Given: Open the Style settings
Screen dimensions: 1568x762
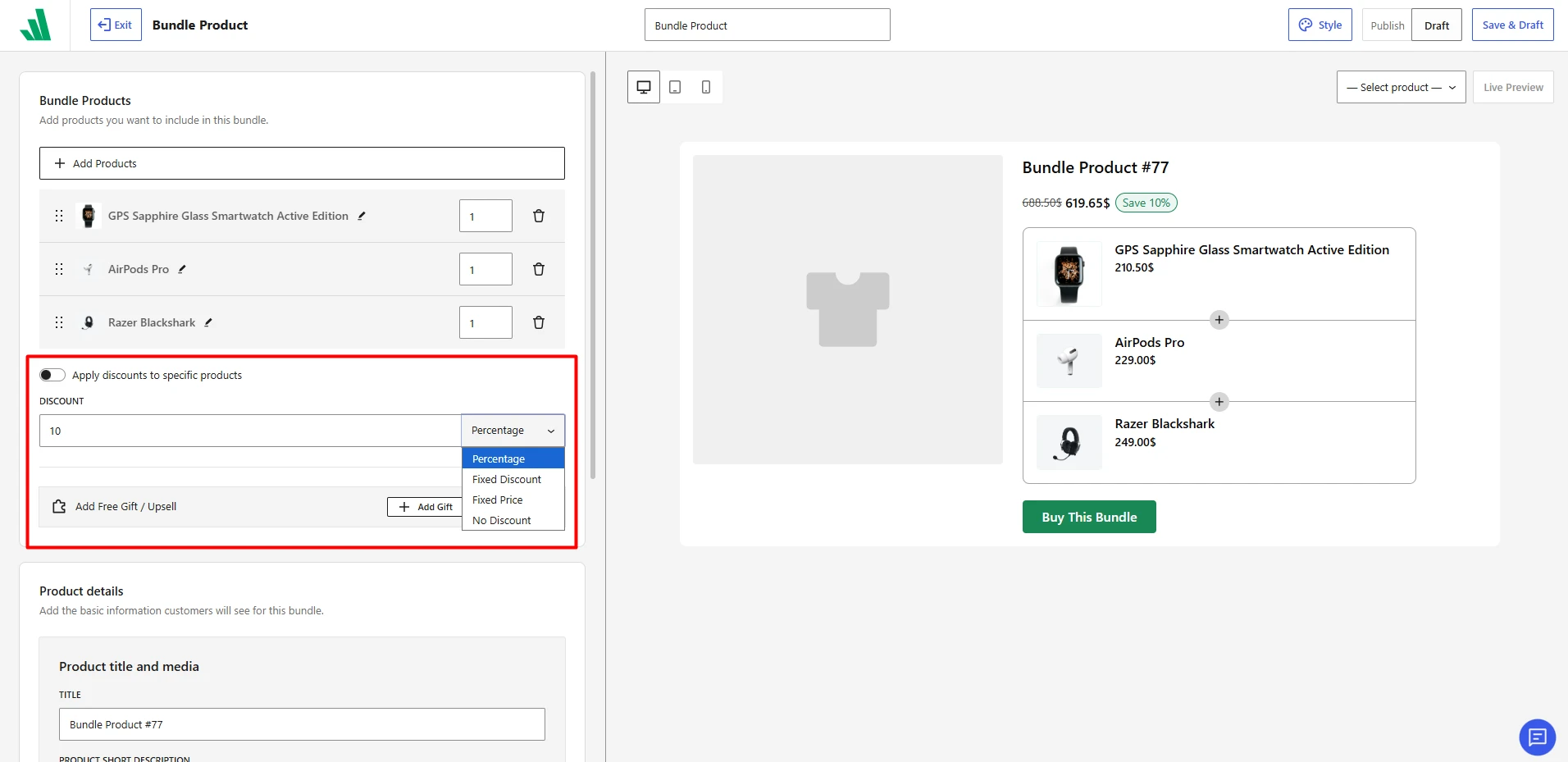Looking at the screenshot, I should tap(1320, 25).
